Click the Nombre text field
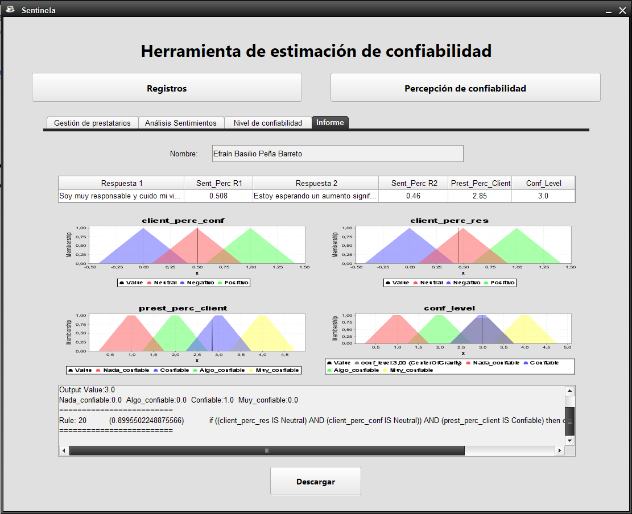This screenshot has width=632, height=514. coord(337,153)
